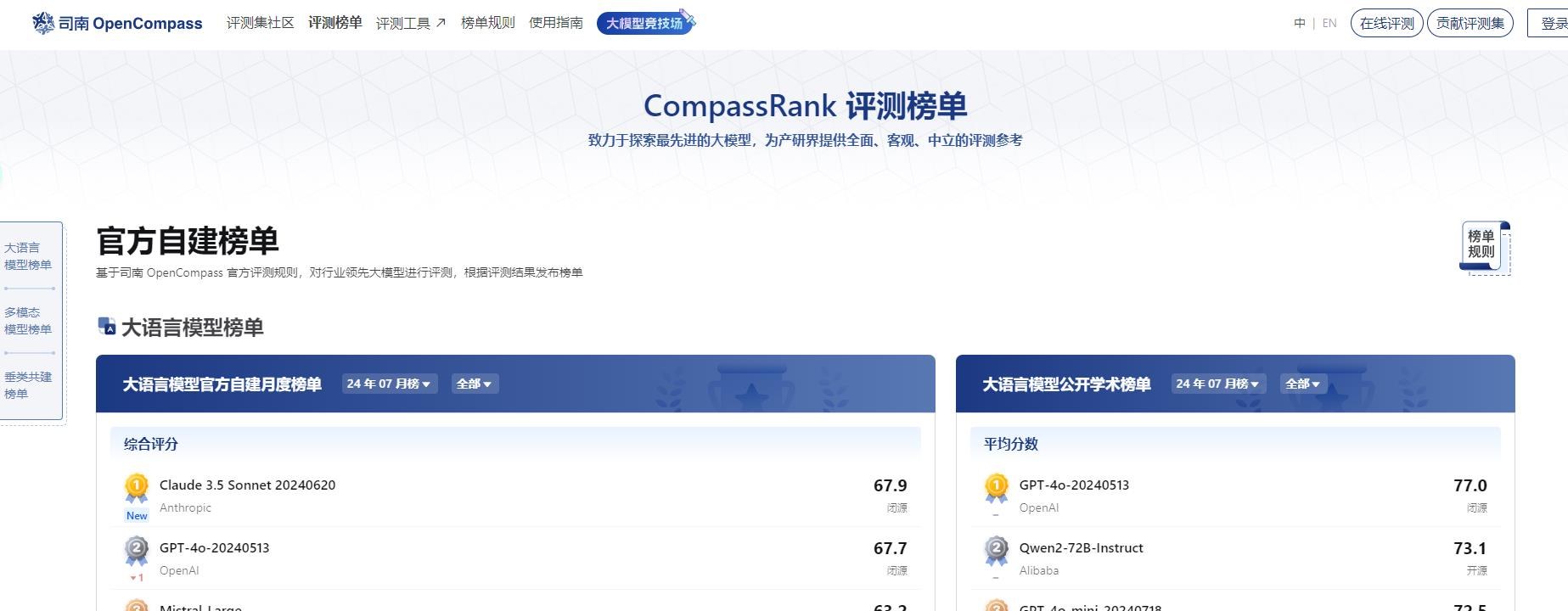1568x611 pixels.
Task: Open 评测工具 external link in navigation
Action: (411, 23)
